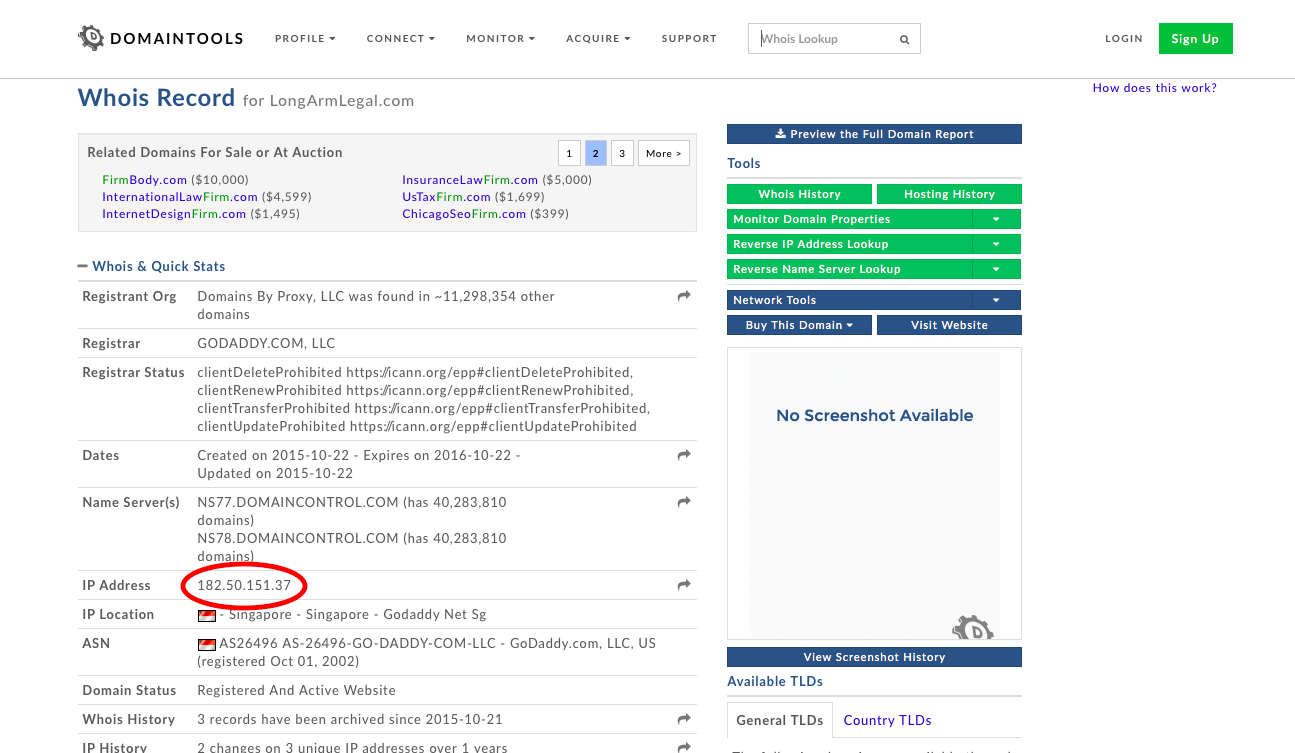Expand the Network Tools dropdown arrow

pos(997,300)
